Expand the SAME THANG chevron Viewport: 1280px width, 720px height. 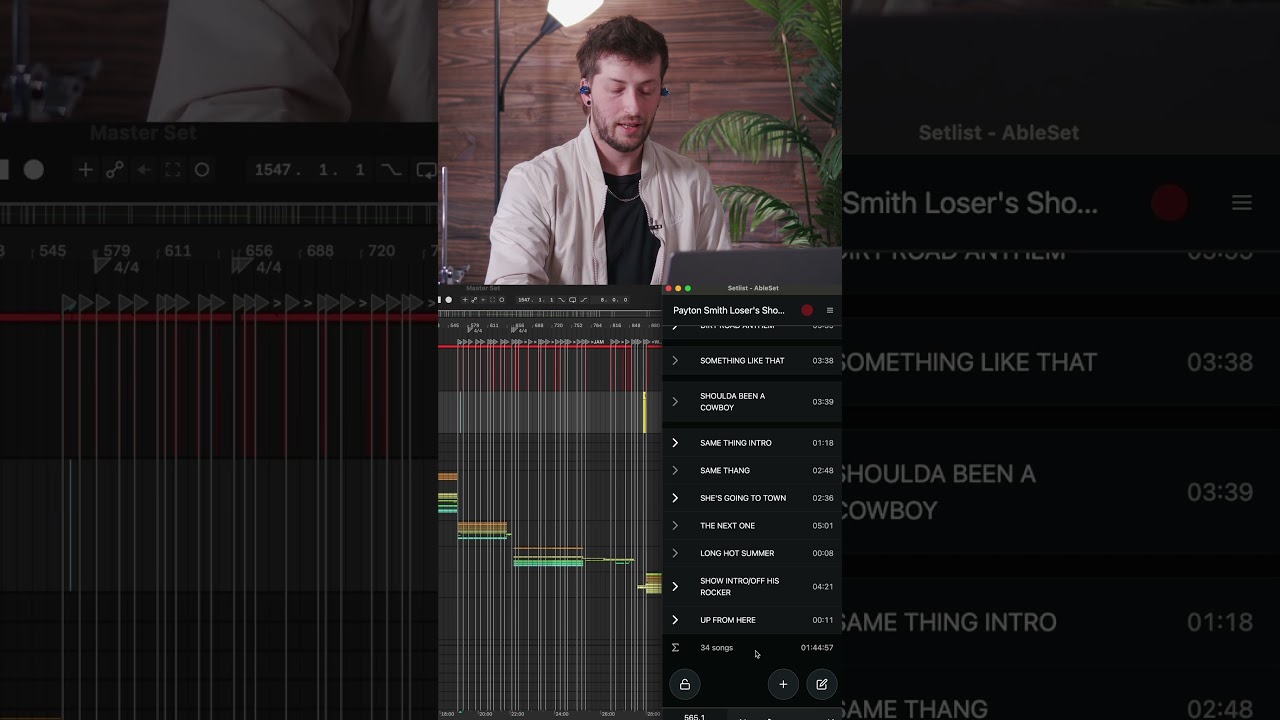[x=675, y=470]
